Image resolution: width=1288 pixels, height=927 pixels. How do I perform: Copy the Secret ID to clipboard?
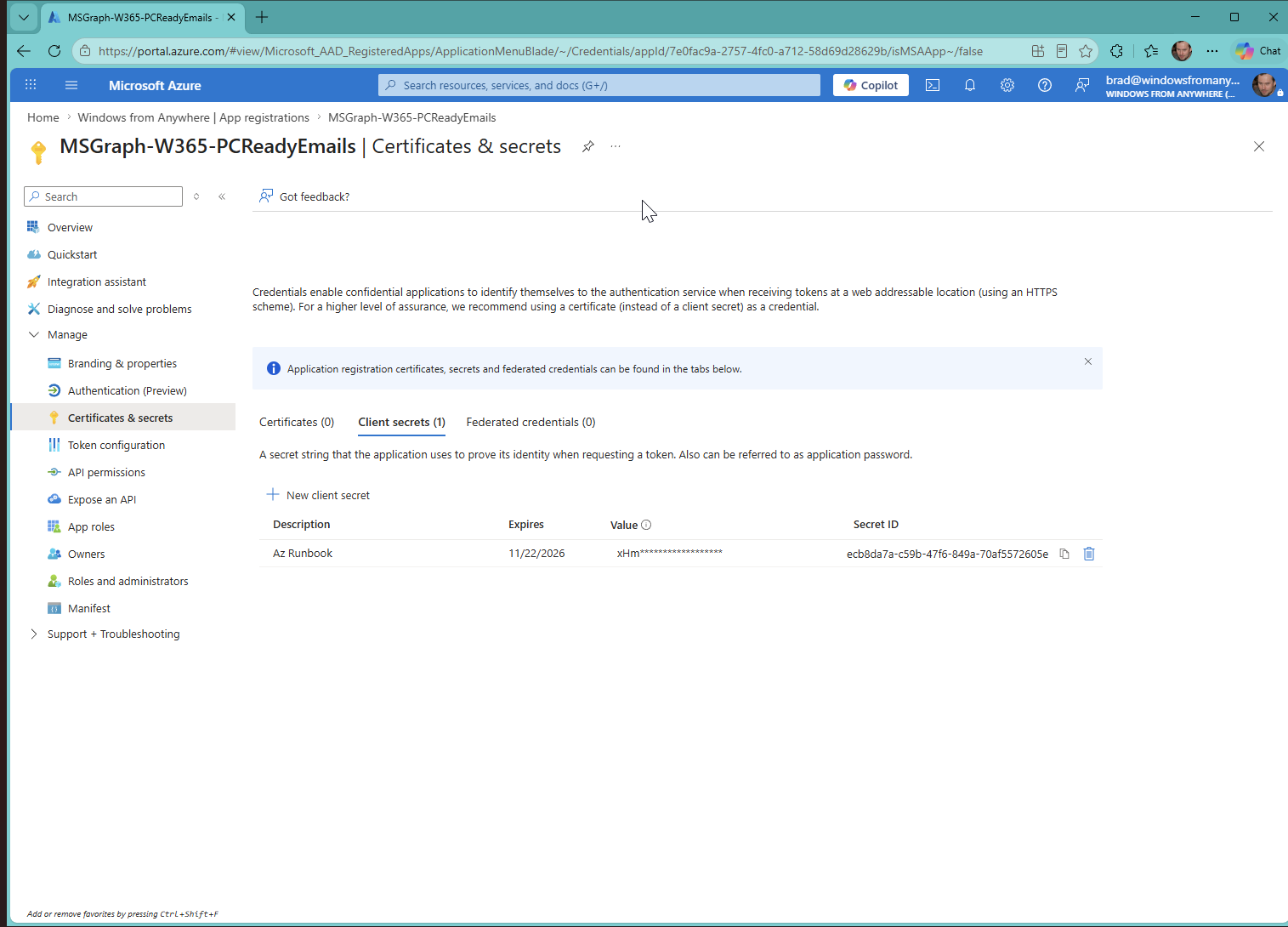point(1064,554)
